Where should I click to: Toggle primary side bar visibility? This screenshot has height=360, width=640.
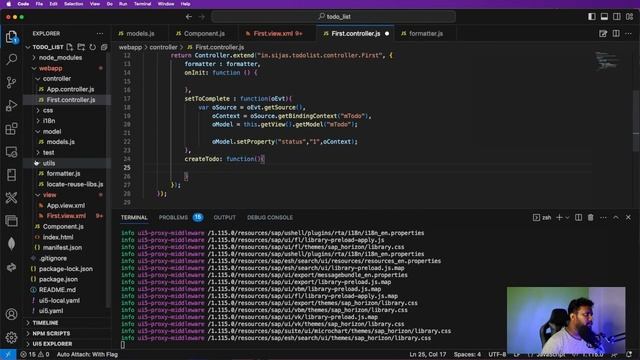tap(591, 17)
